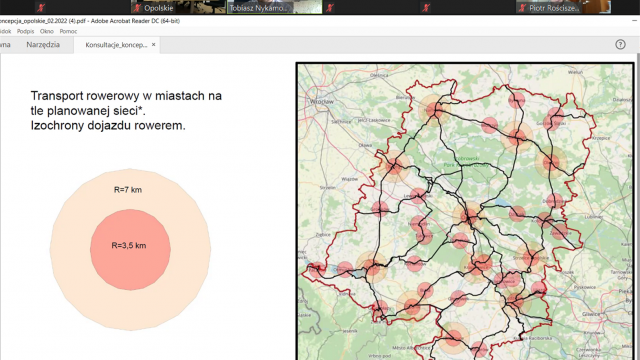
Task: Click the muted microphone icon on Opolskie tile
Action: pyautogui.click(x=138, y=8)
